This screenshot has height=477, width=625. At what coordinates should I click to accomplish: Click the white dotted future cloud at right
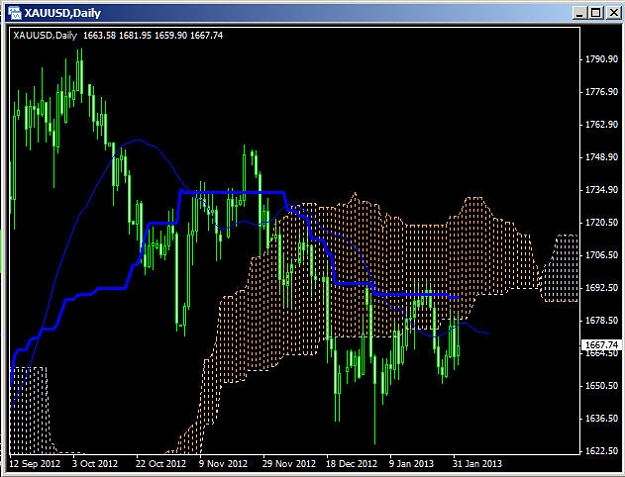click(x=560, y=268)
